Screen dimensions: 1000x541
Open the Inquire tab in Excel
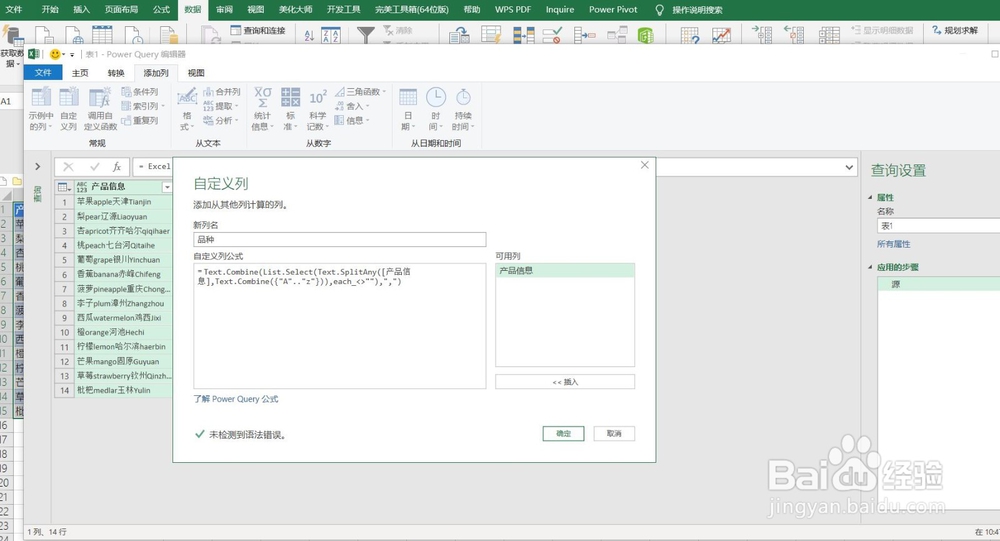(560, 10)
